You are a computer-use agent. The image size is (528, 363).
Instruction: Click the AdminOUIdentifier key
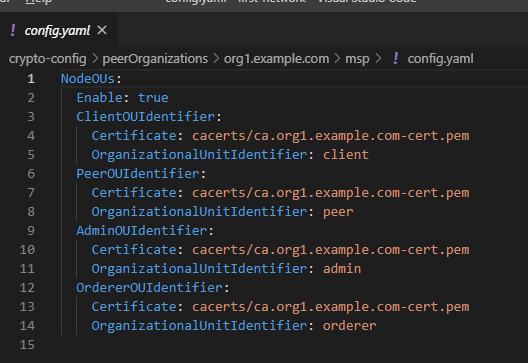[x=141, y=231]
